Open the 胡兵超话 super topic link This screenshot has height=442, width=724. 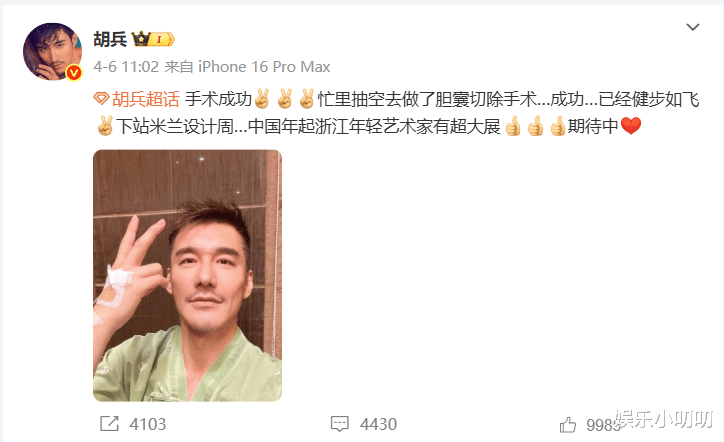[145, 99]
